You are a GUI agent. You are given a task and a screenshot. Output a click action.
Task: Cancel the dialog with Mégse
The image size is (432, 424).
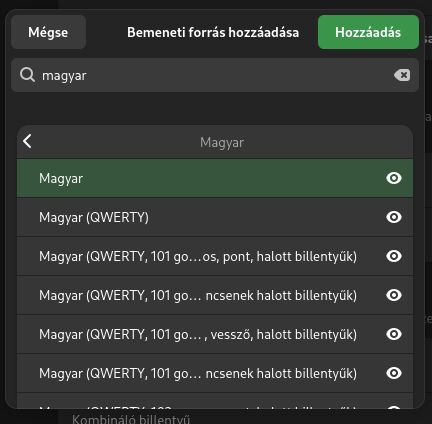pyautogui.click(x=48, y=32)
